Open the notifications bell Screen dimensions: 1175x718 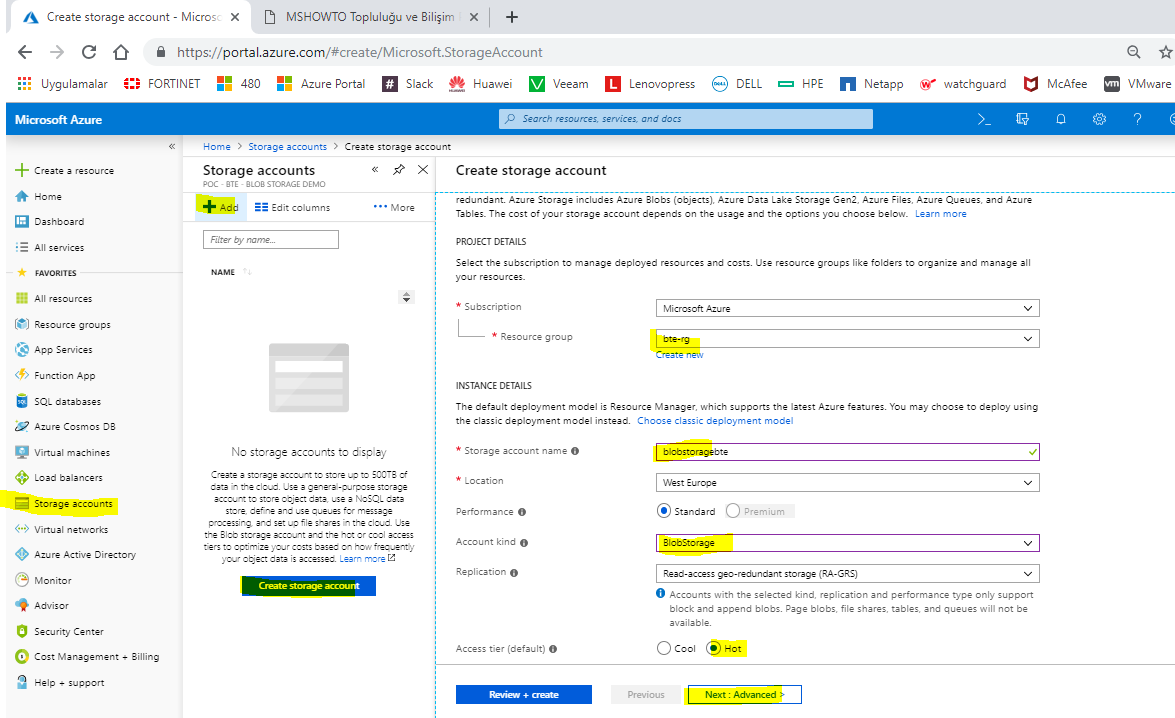click(1060, 119)
